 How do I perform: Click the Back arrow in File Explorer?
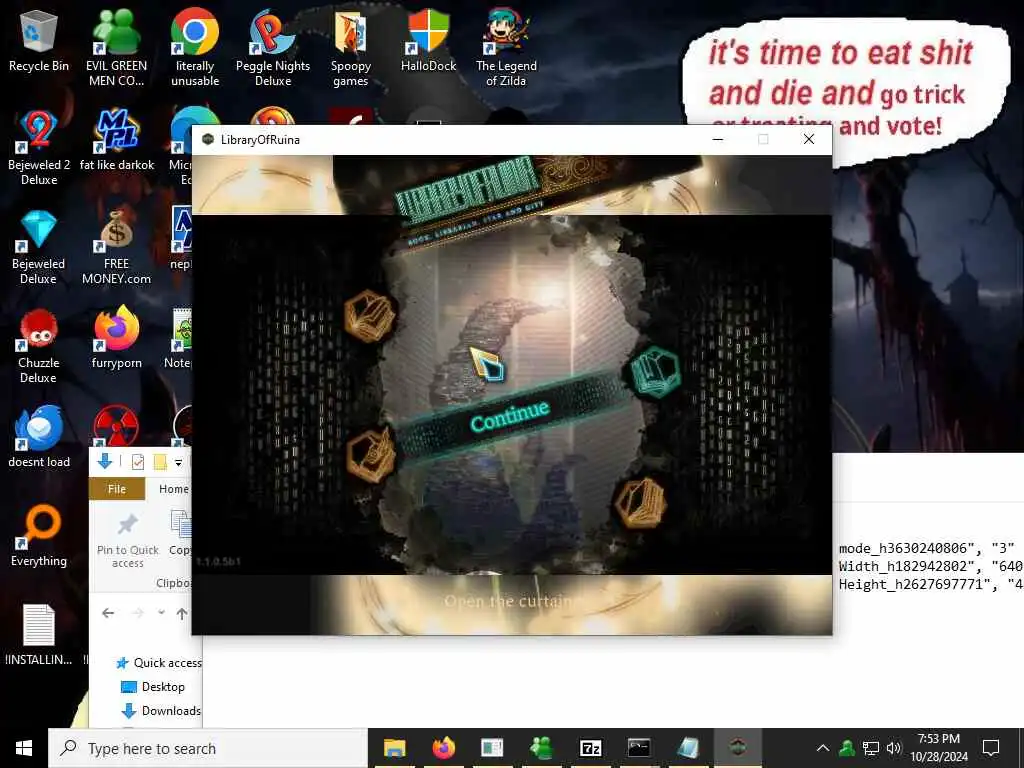pos(108,613)
